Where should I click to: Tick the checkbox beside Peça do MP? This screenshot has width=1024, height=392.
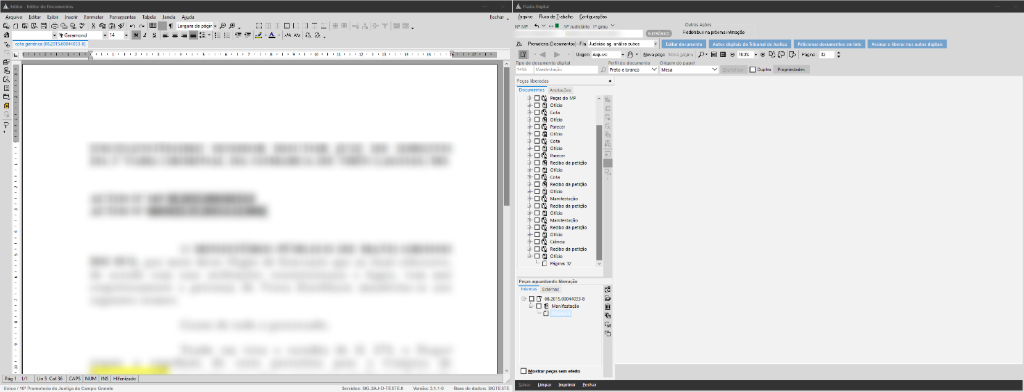537,98
